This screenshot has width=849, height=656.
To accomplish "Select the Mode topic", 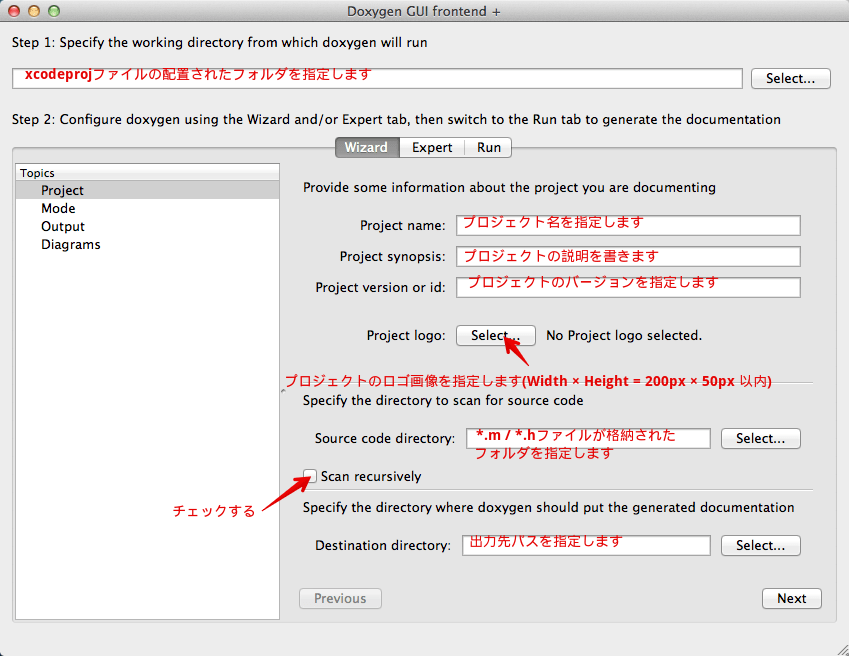I will click(x=58, y=208).
